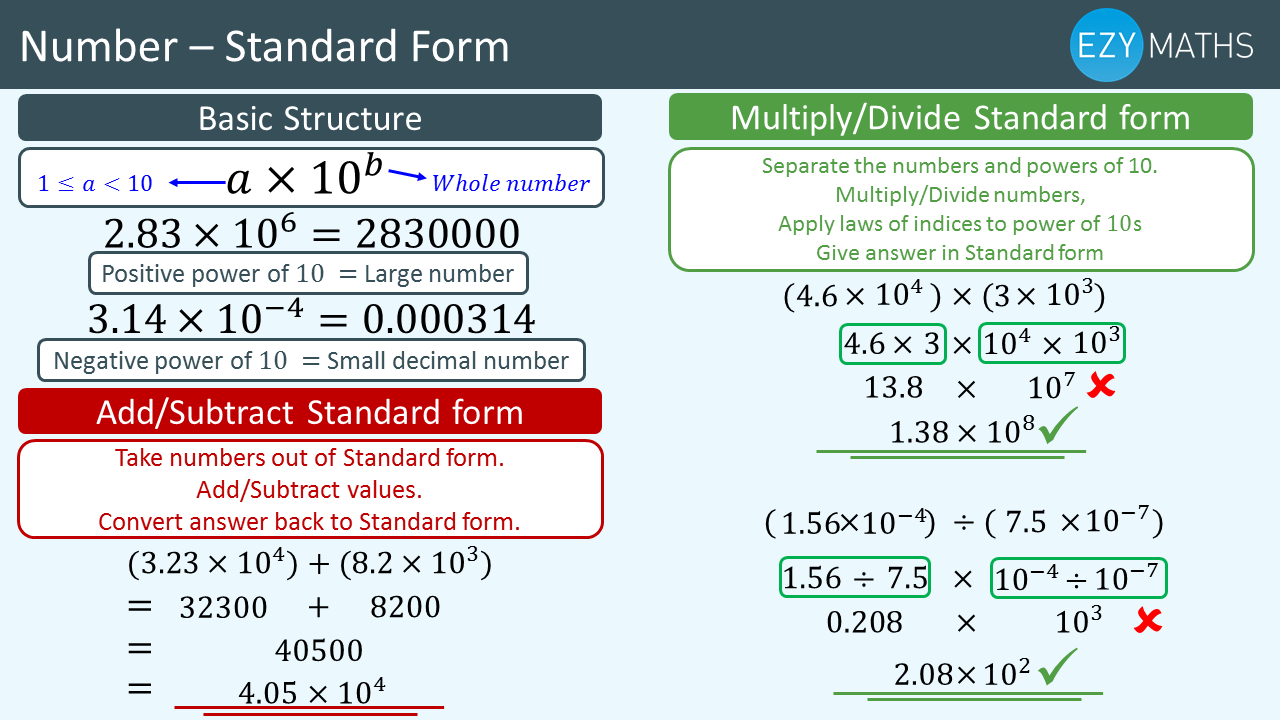Click the blue arrow pointing to Whole number

click(x=407, y=175)
